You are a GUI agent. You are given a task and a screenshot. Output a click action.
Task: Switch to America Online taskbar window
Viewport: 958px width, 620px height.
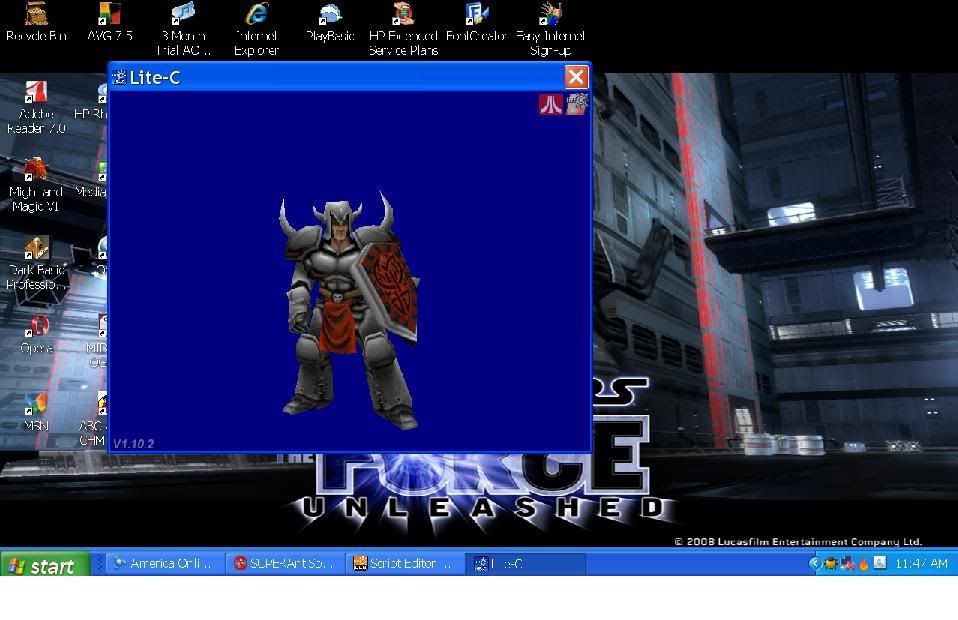pyautogui.click(x=165, y=564)
